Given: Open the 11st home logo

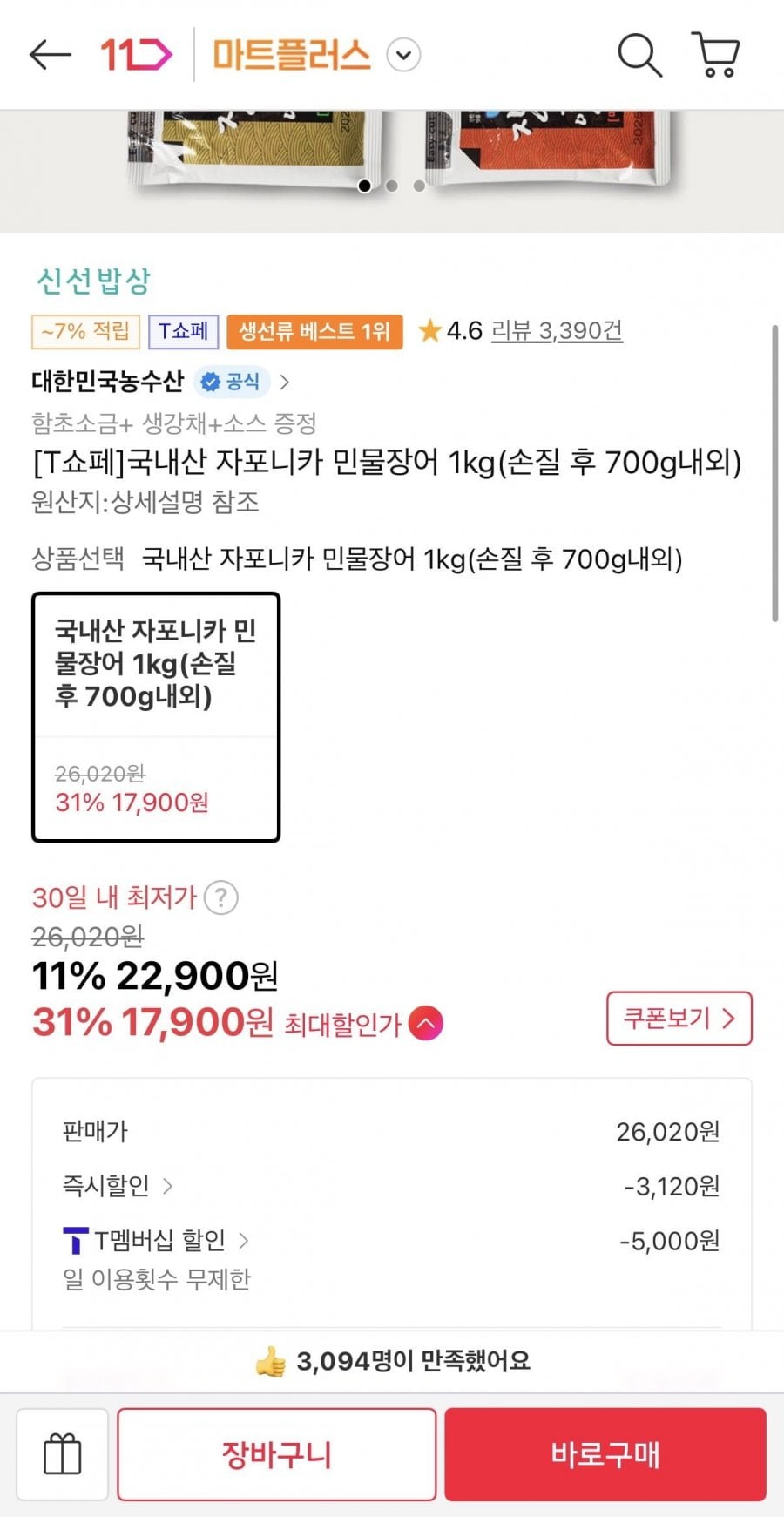Looking at the screenshot, I should (136, 55).
